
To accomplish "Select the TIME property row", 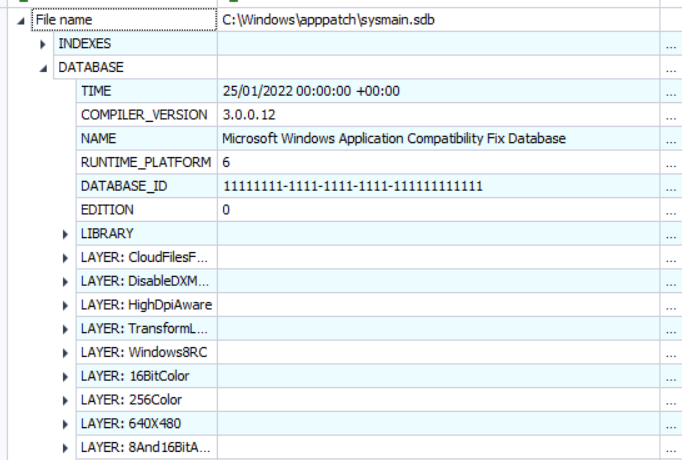I will [147, 91].
